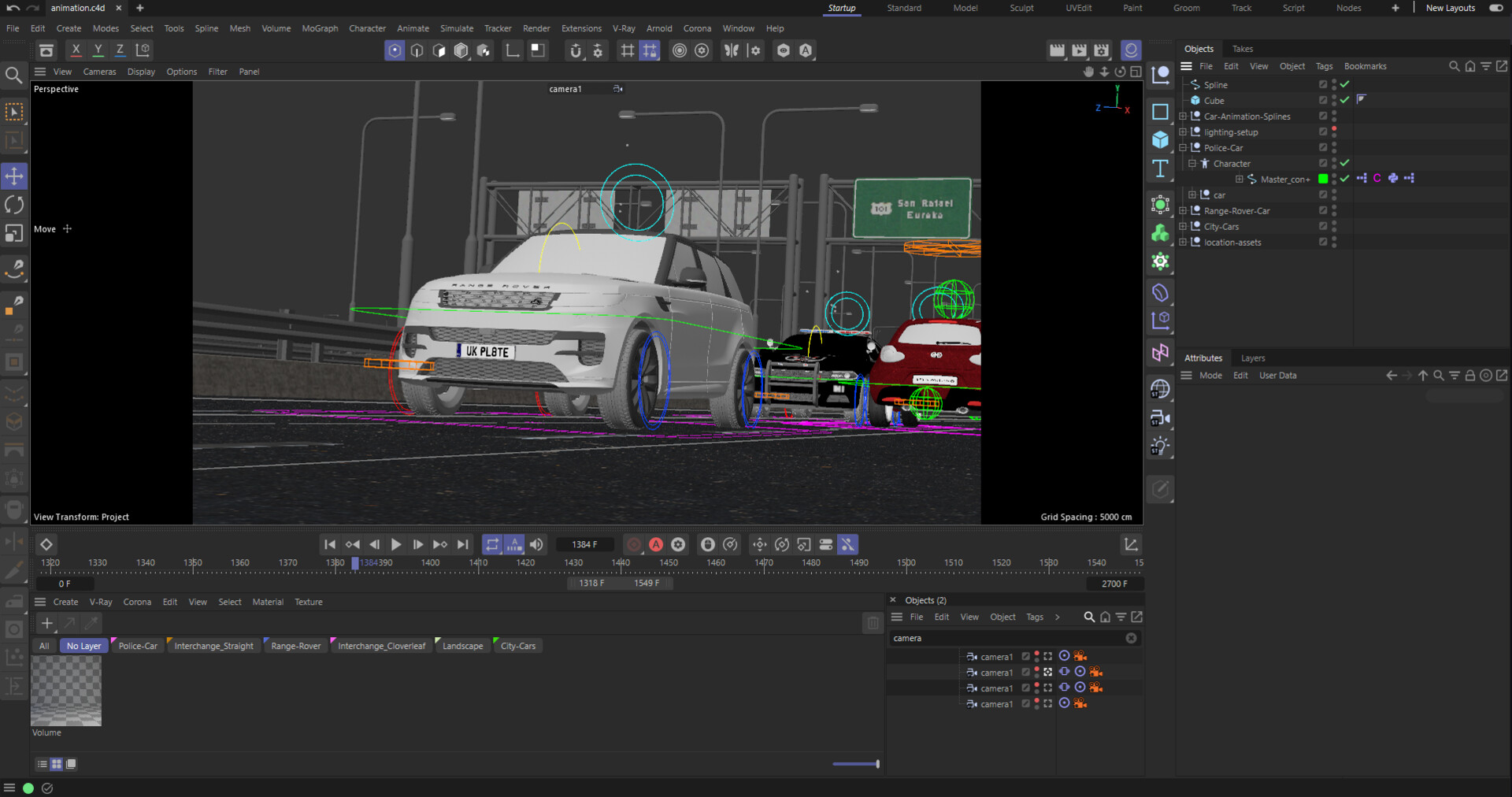
Task: Toggle the Z axis lock
Action: point(120,50)
